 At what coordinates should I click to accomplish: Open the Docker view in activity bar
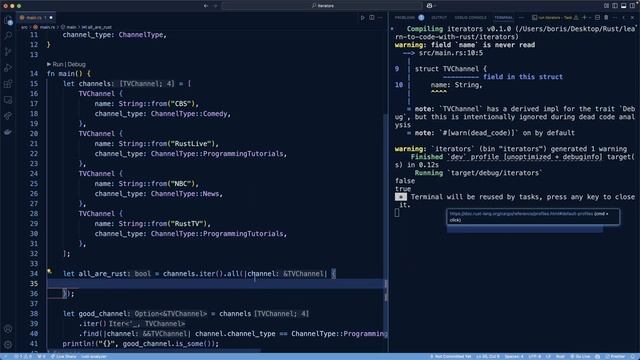coord(8,132)
